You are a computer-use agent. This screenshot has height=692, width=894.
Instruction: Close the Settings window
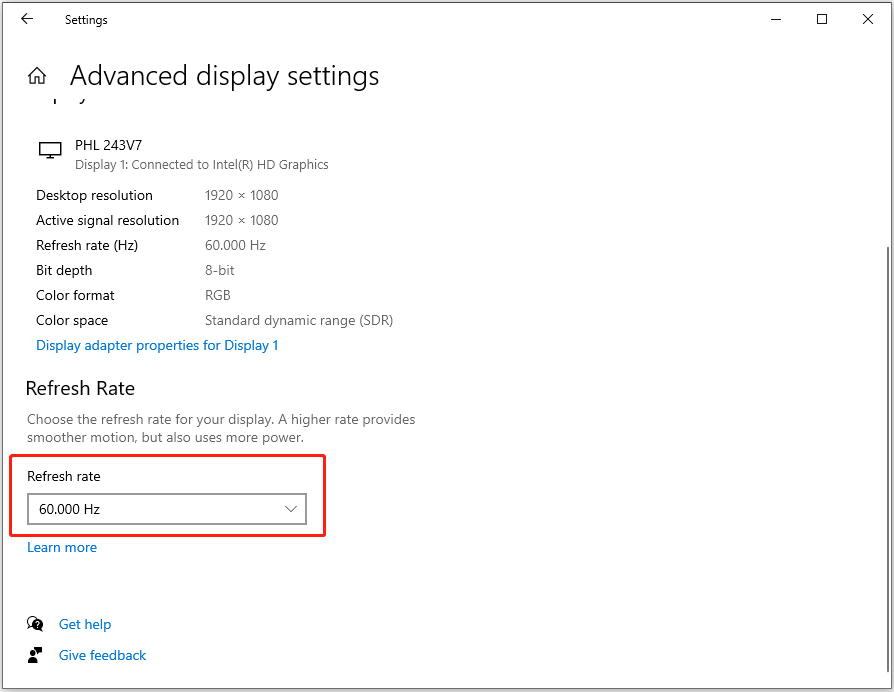[866, 19]
